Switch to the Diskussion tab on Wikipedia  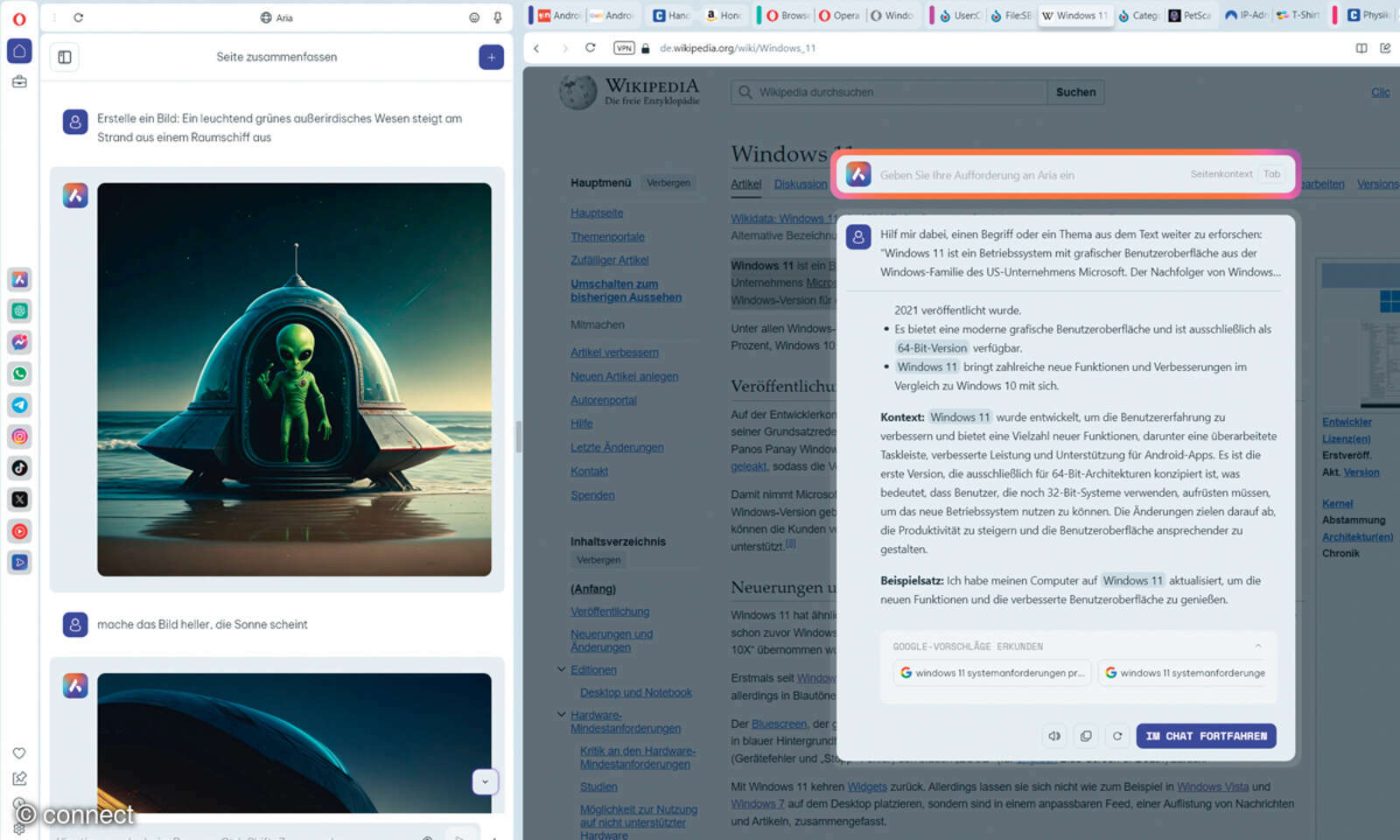coord(800,184)
